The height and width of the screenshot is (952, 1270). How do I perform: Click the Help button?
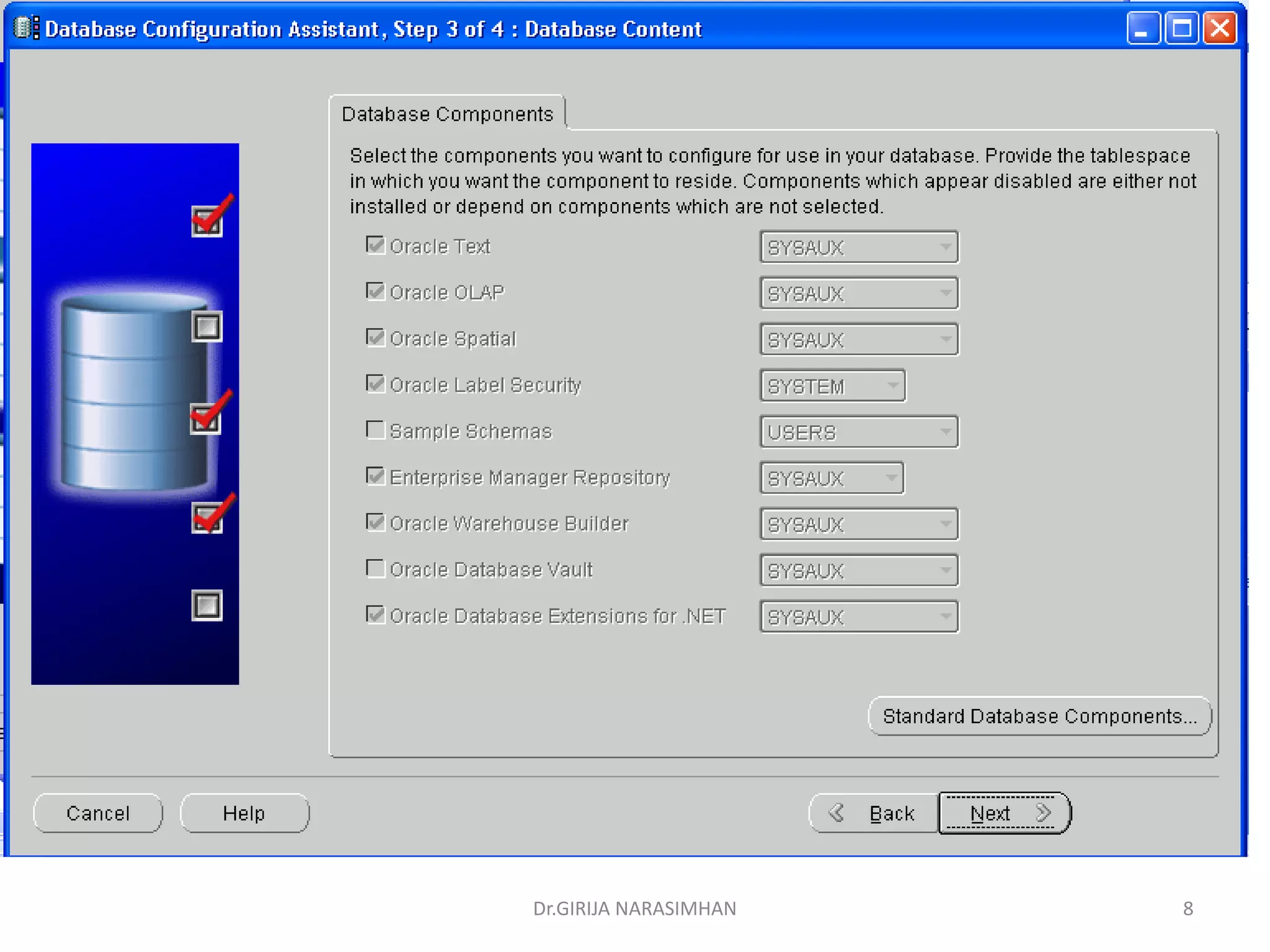pyautogui.click(x=244, y=813)
